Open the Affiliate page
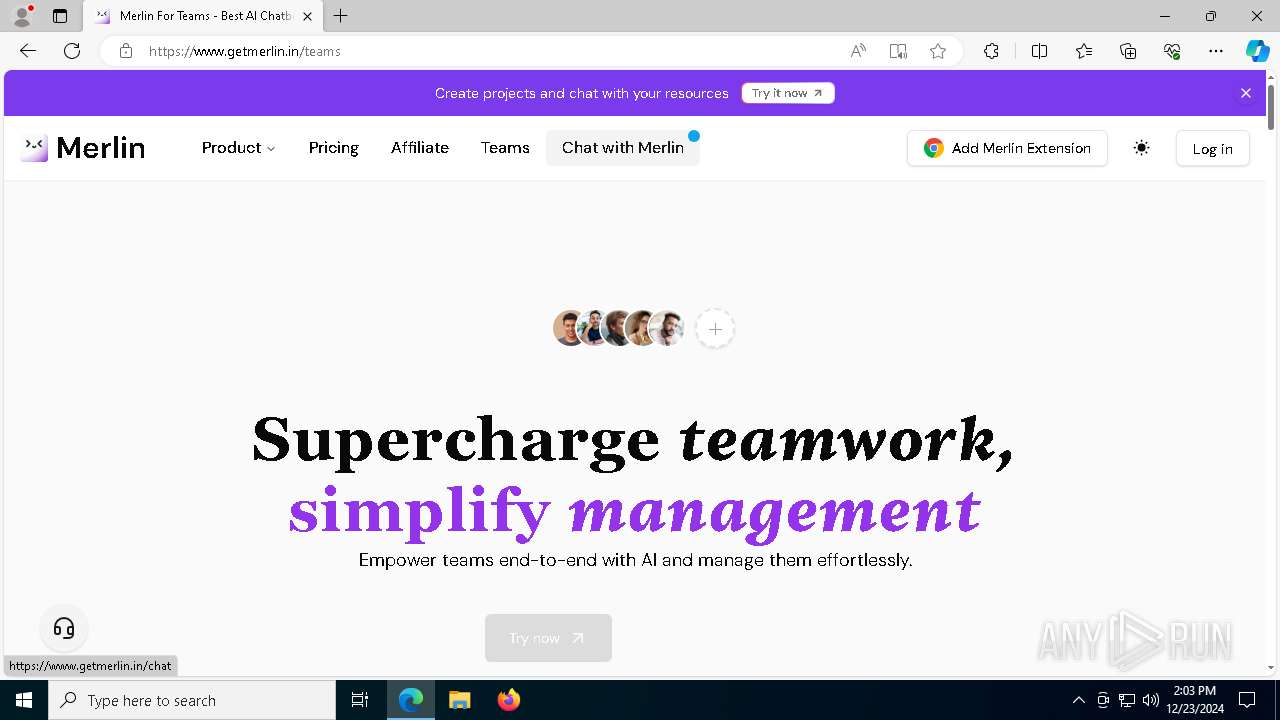Screen dimensions: 1280x720 click(x=420, y=148)
